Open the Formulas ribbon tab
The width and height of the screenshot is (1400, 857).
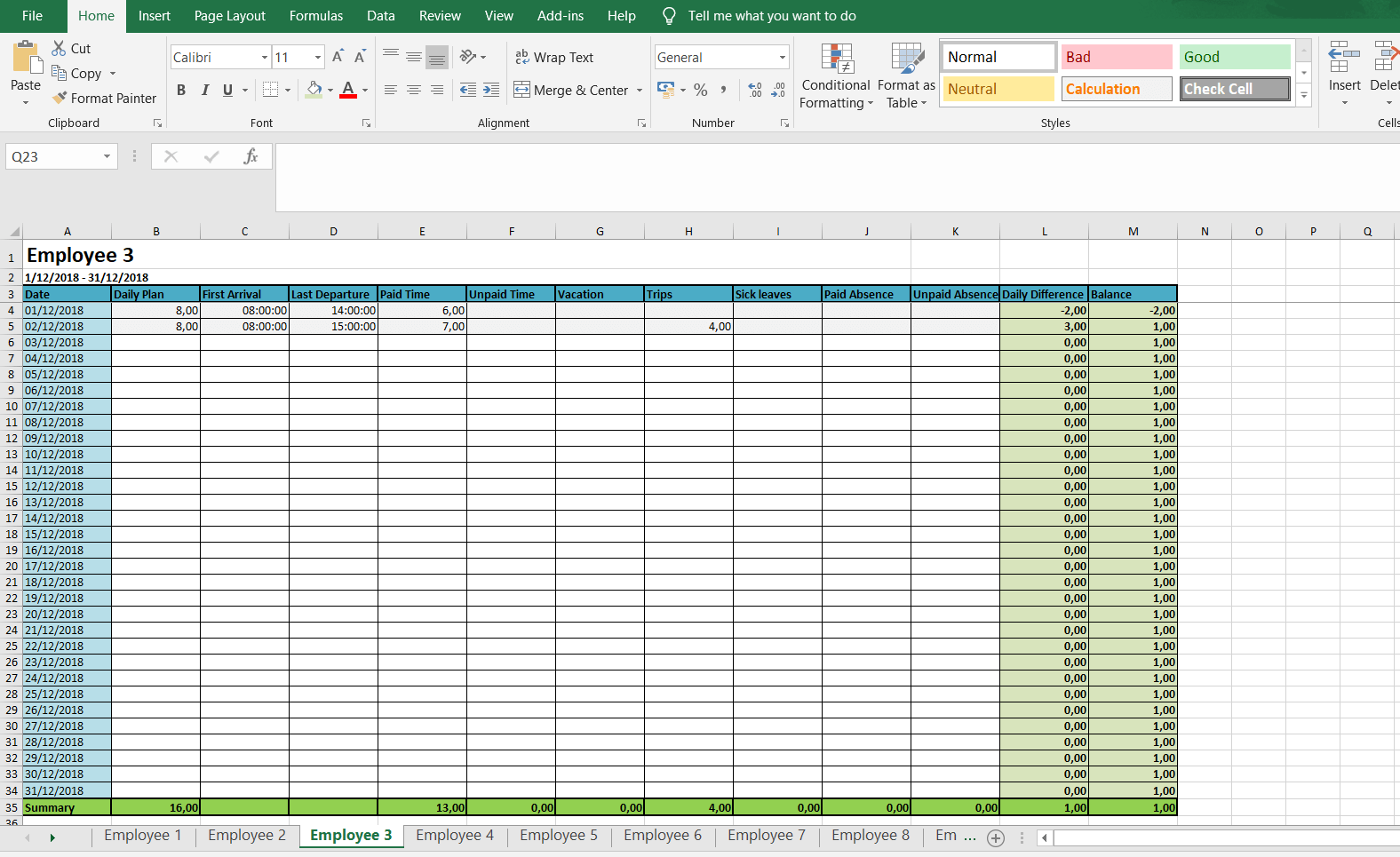pos(315,16)
